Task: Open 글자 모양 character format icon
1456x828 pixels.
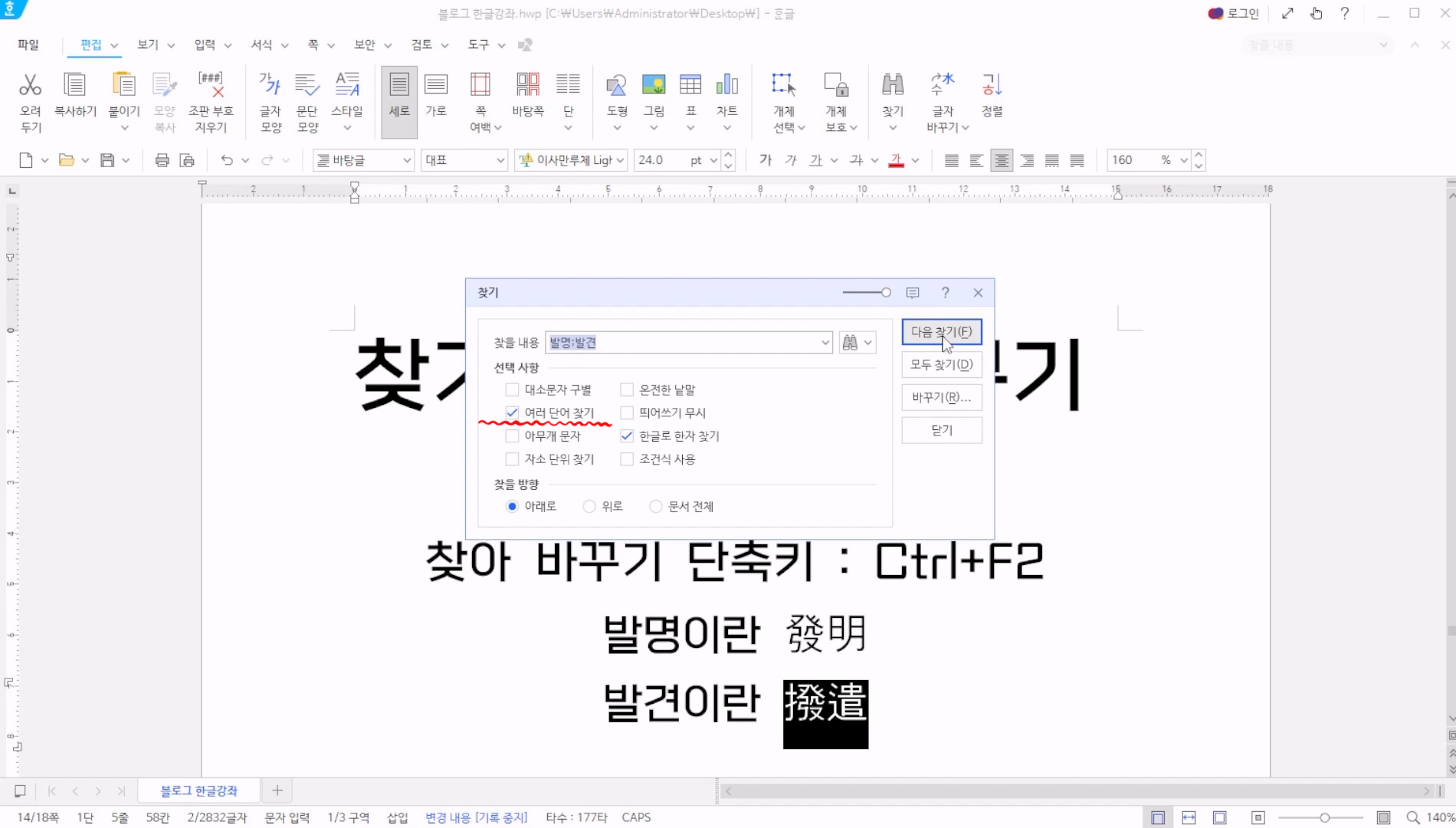Action: tap(271, 84)
